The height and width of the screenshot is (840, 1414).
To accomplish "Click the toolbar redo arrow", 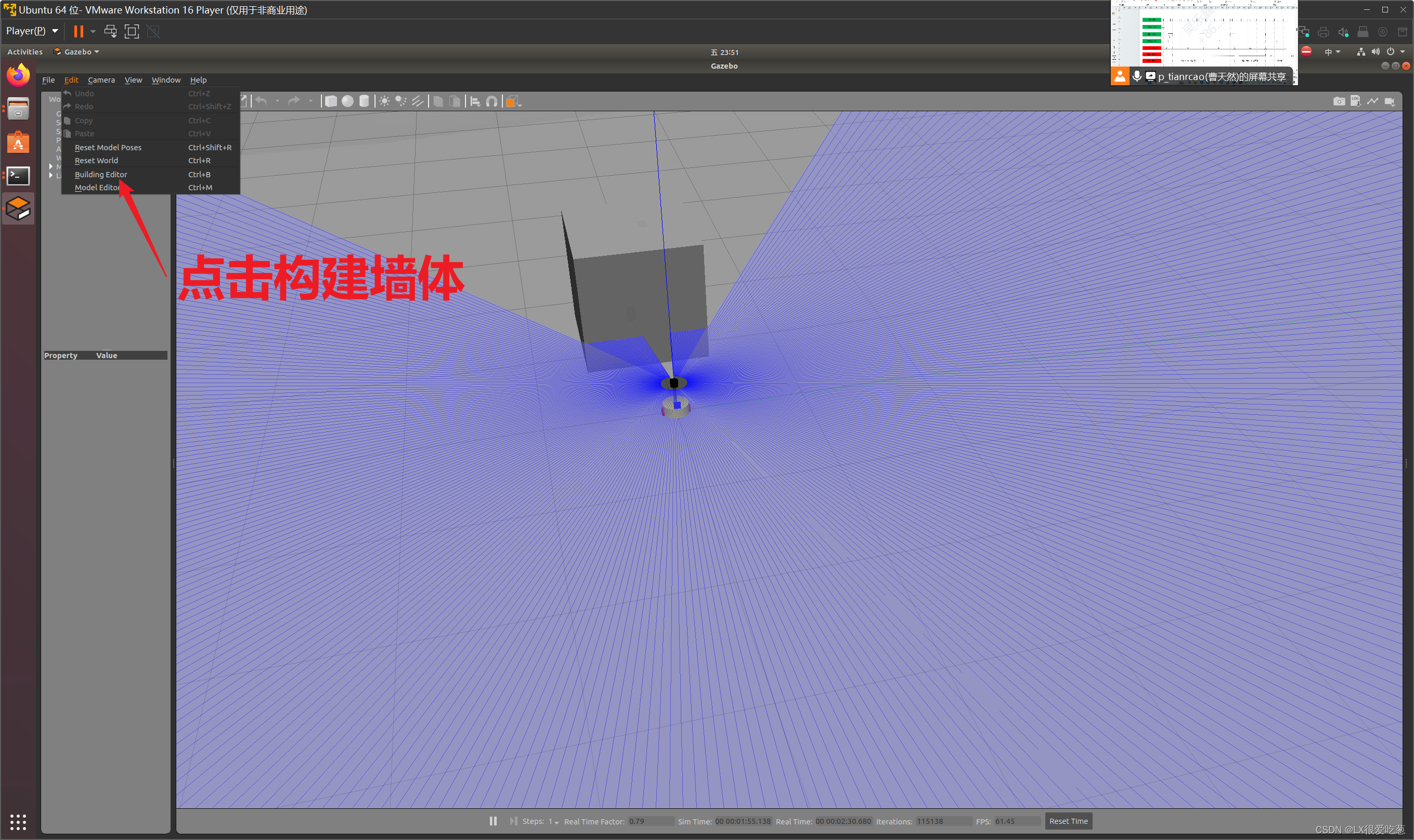I will pos(294,101).
